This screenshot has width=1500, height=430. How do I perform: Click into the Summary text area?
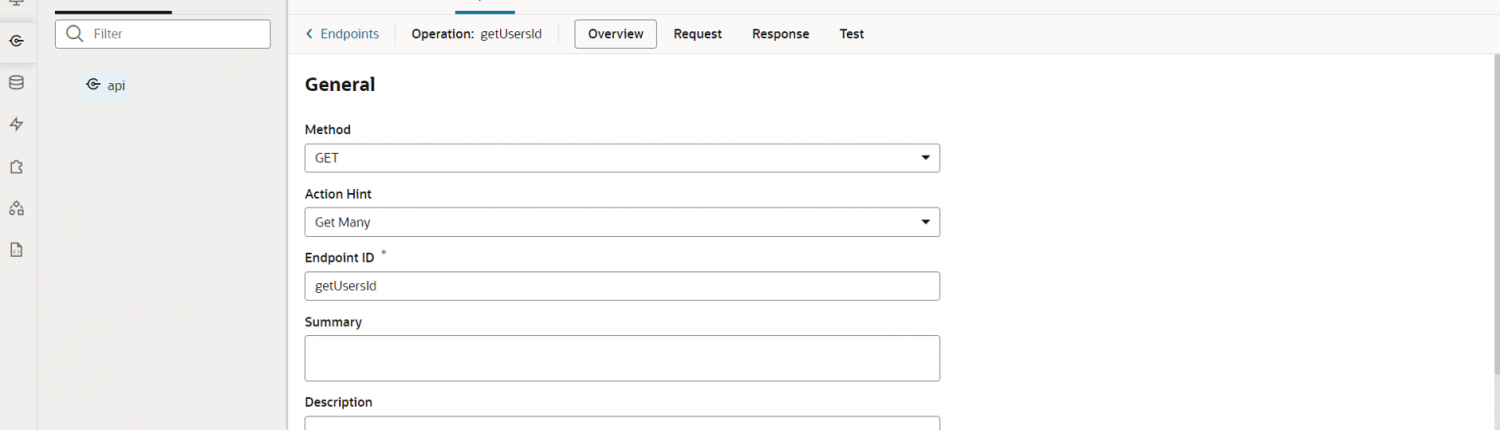(621, 358)
